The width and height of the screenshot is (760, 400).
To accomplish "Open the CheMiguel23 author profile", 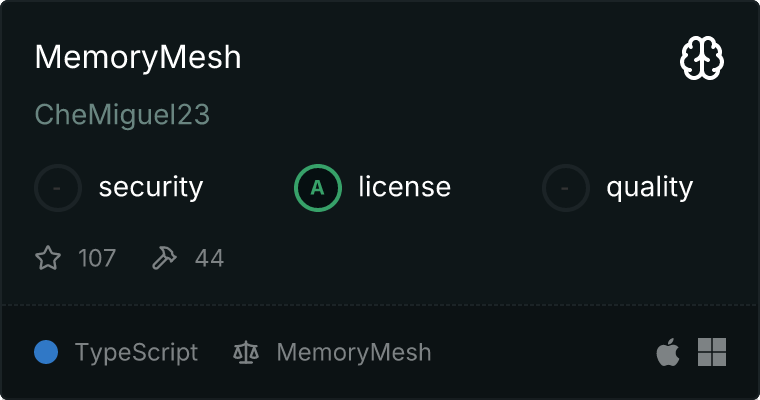I will [x=122, y=114].
